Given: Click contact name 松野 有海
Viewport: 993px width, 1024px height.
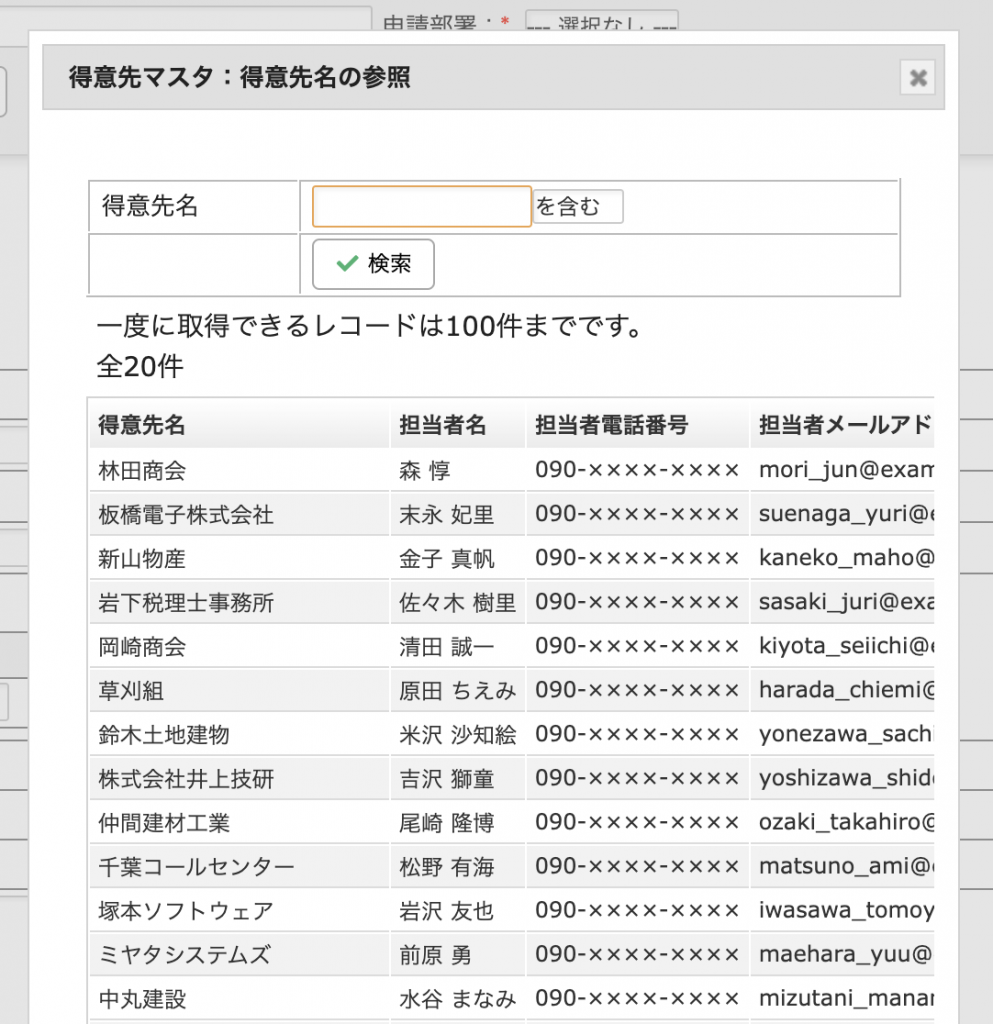Looking at the screenshot, I should point(447,867).
